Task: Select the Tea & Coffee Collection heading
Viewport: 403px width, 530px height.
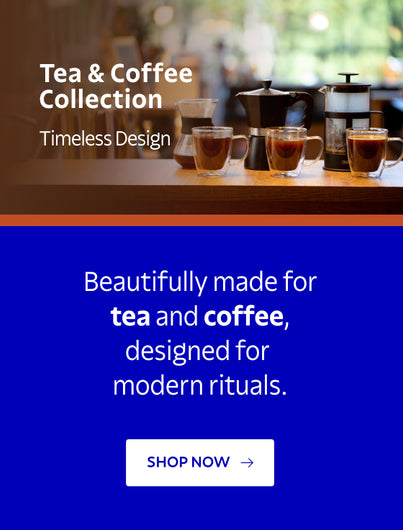Action: [x=116, y=86]
